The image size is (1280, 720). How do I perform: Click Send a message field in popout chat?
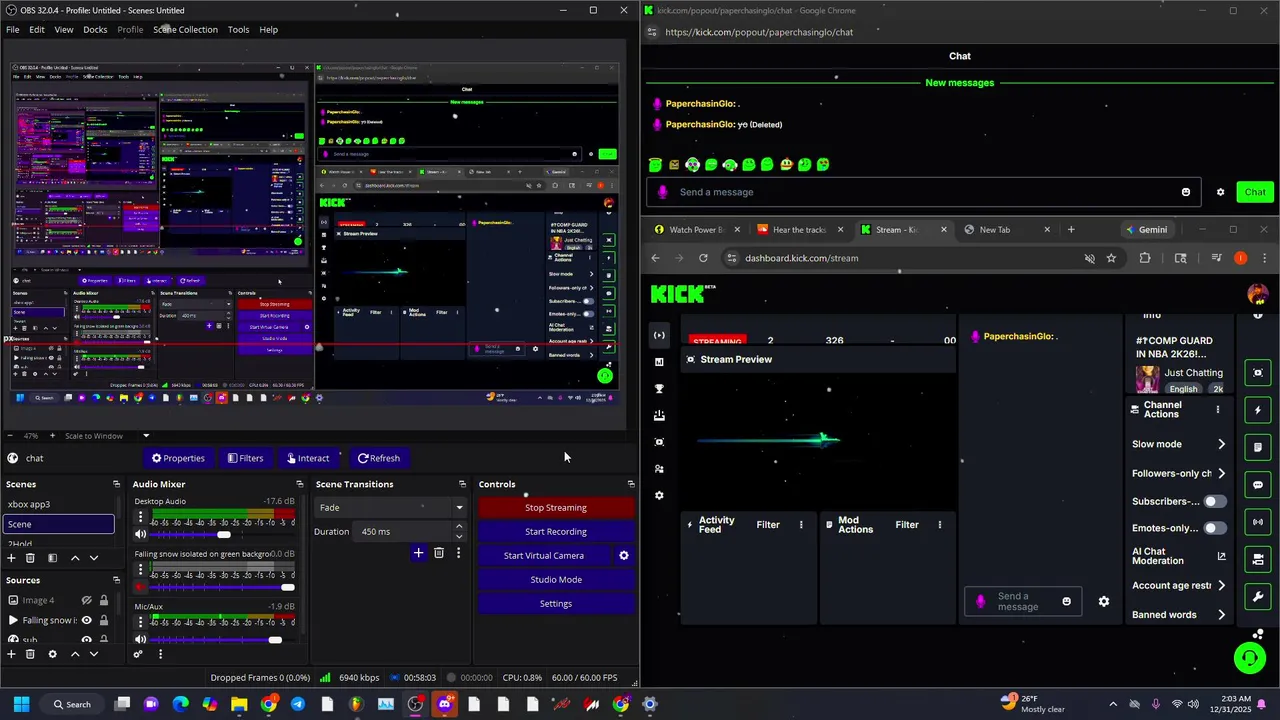(x=924, y=192)
